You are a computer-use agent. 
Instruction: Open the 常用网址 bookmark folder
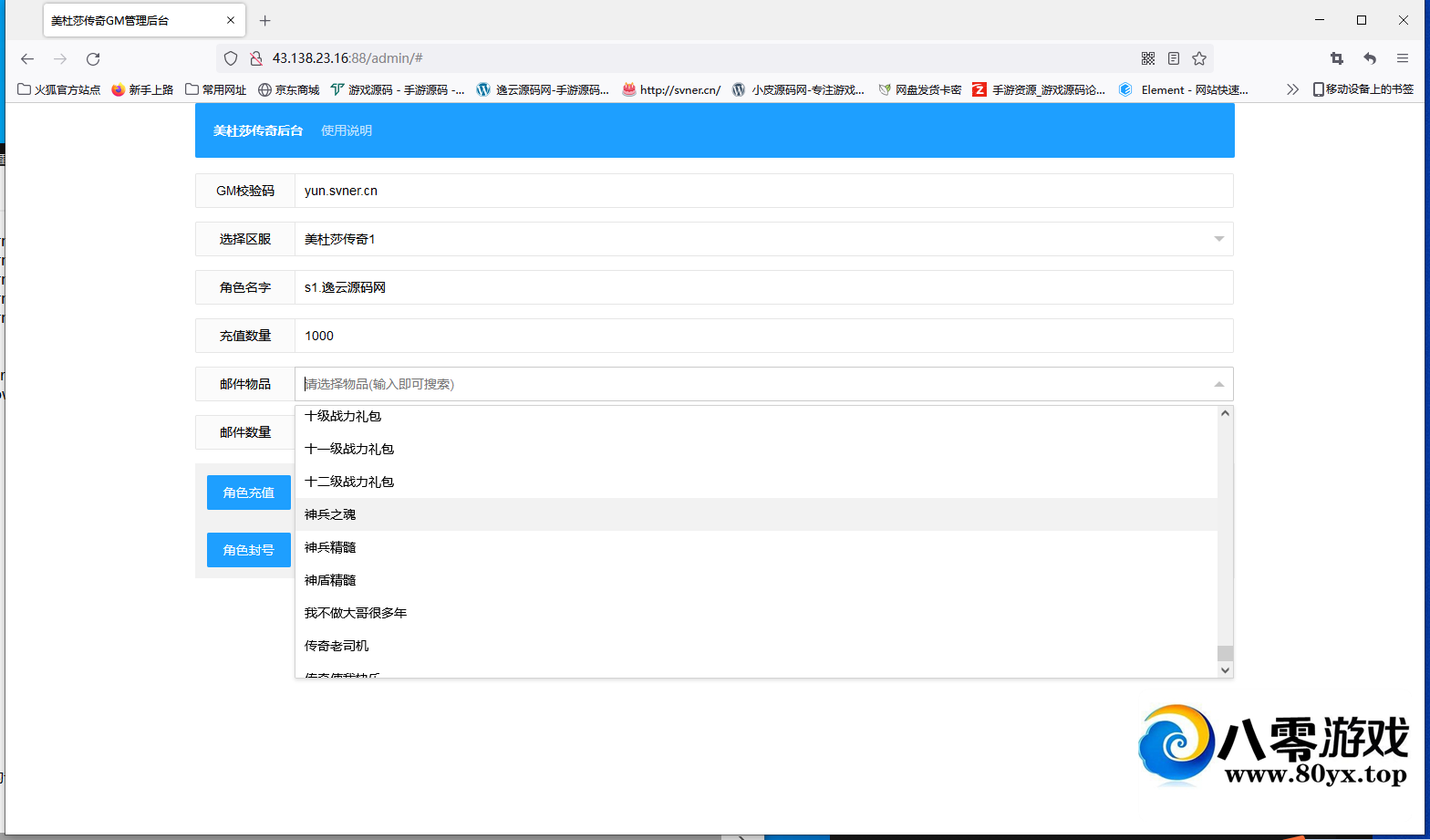[x=216, y=89]
